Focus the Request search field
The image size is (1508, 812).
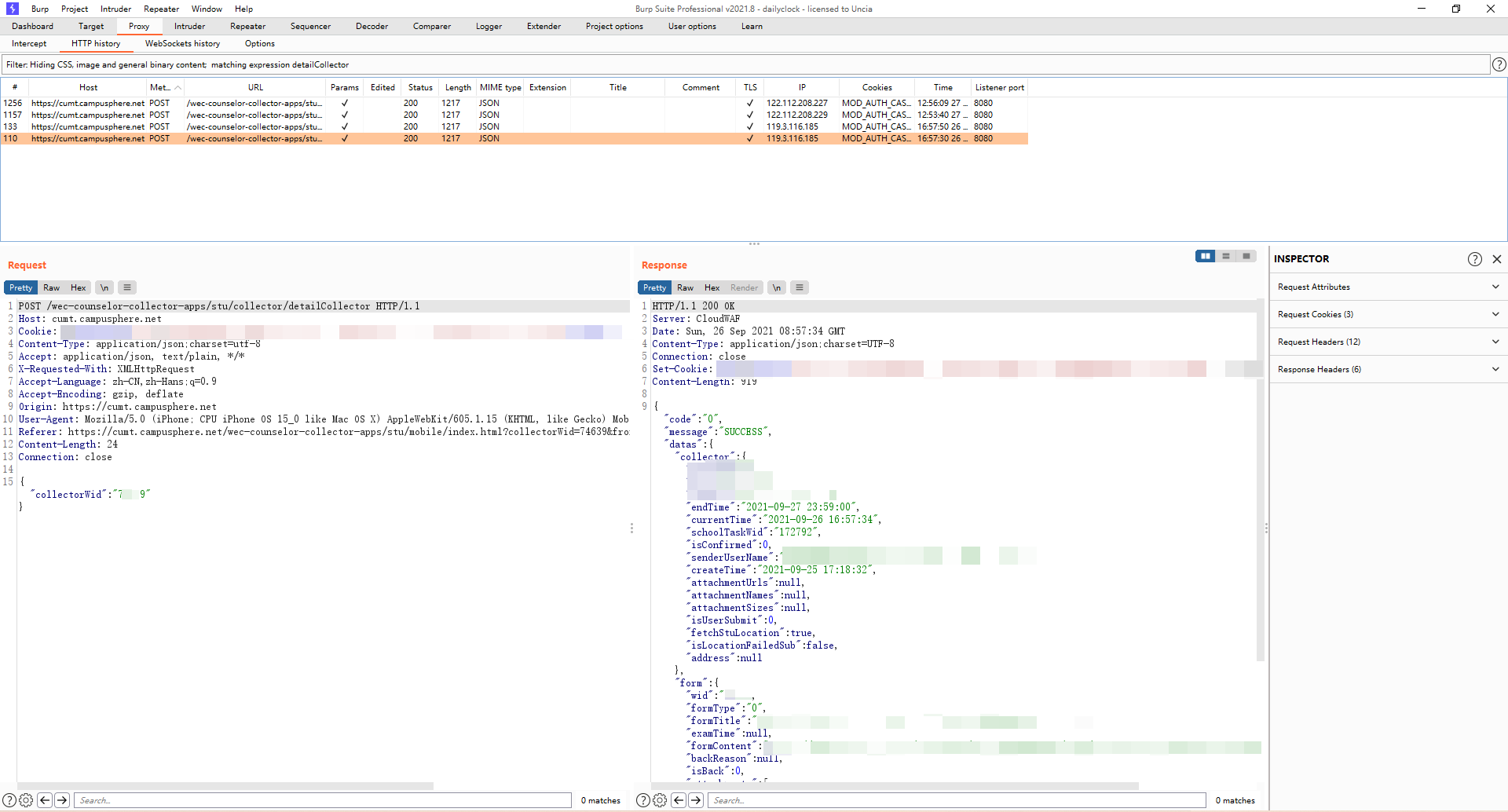pos(323,800)
